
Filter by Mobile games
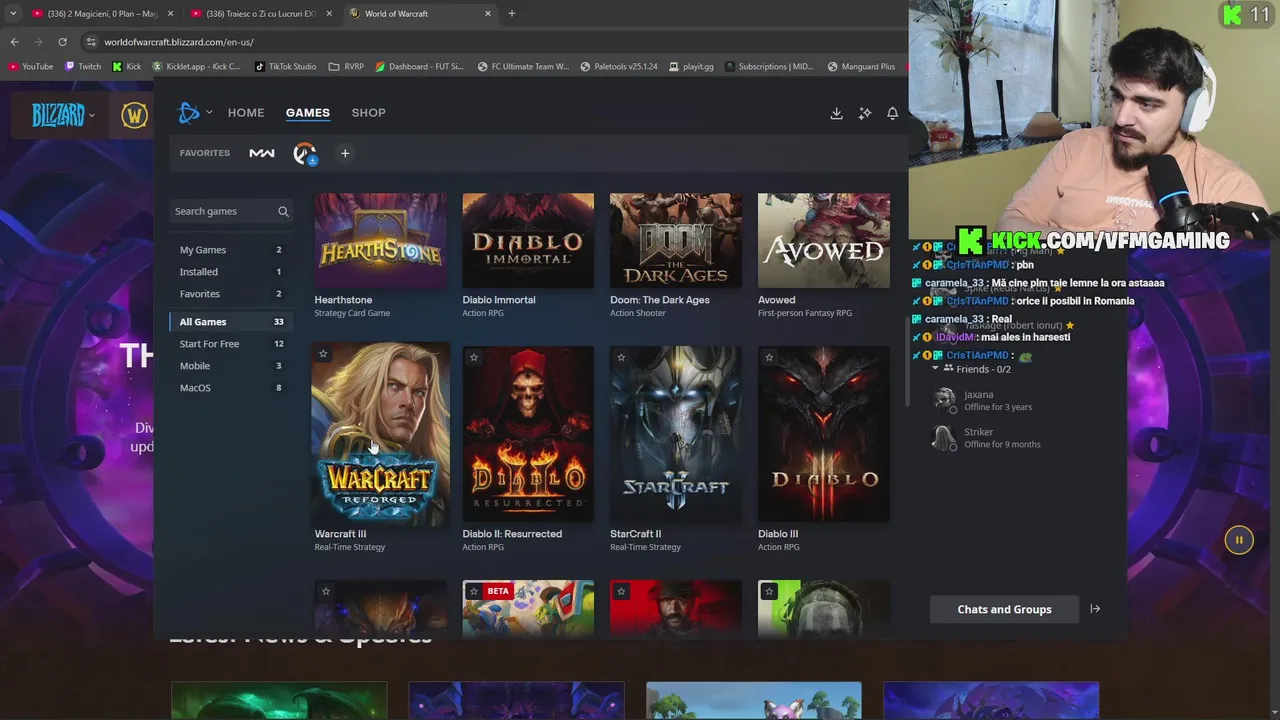coord(231,366)
